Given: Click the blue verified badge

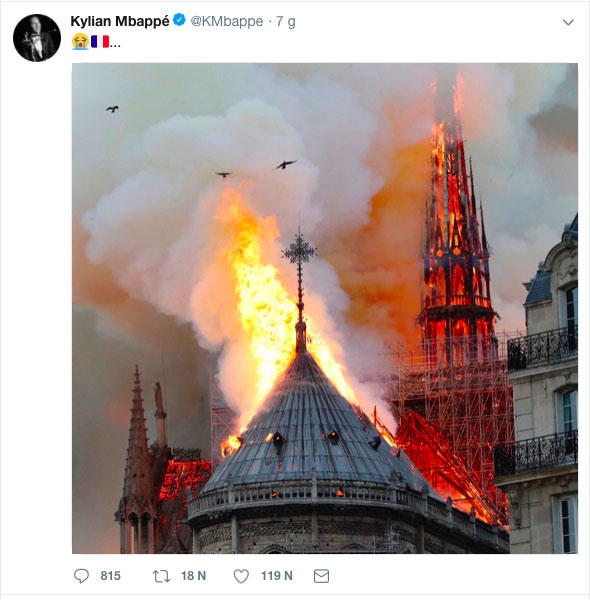Looking at the screenshot, I should [179, 20].
